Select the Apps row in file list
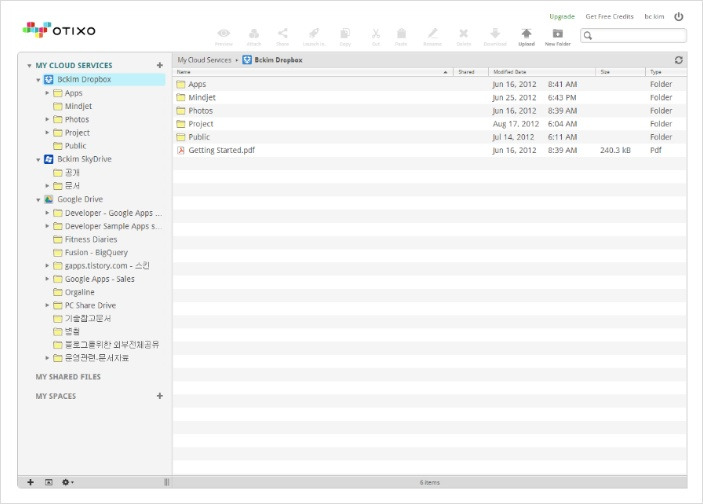 pyautogui.click(x=430, y=84)
